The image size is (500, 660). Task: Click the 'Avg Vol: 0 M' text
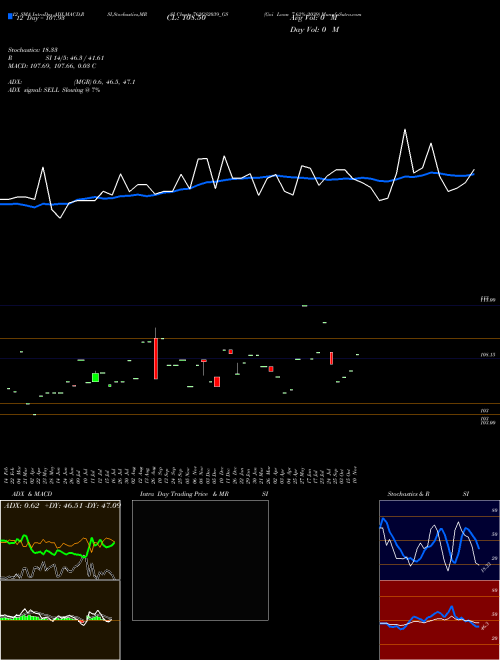pos(314,18)
